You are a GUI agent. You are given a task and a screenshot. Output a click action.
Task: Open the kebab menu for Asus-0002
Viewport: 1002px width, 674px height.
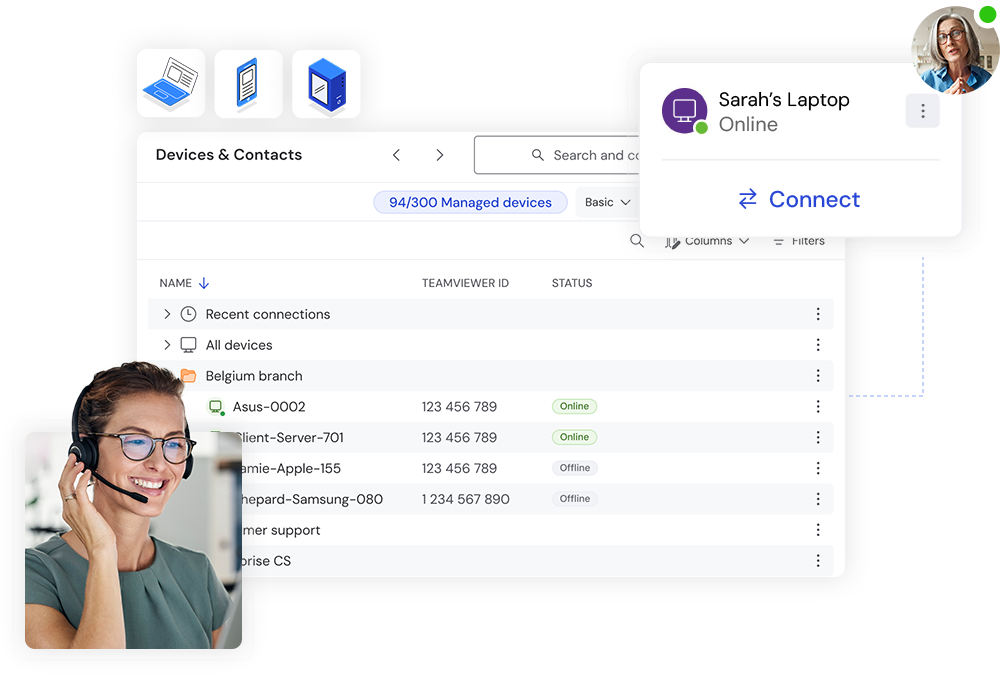(818, 406)
